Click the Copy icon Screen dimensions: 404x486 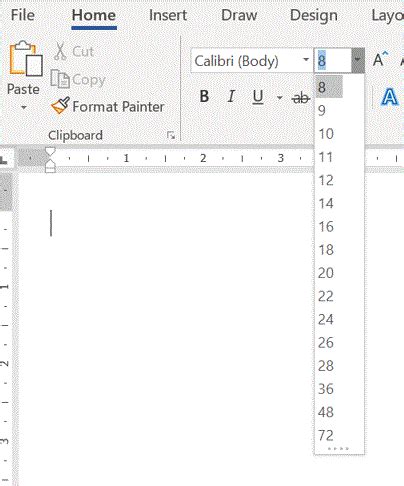coord(60,79)
